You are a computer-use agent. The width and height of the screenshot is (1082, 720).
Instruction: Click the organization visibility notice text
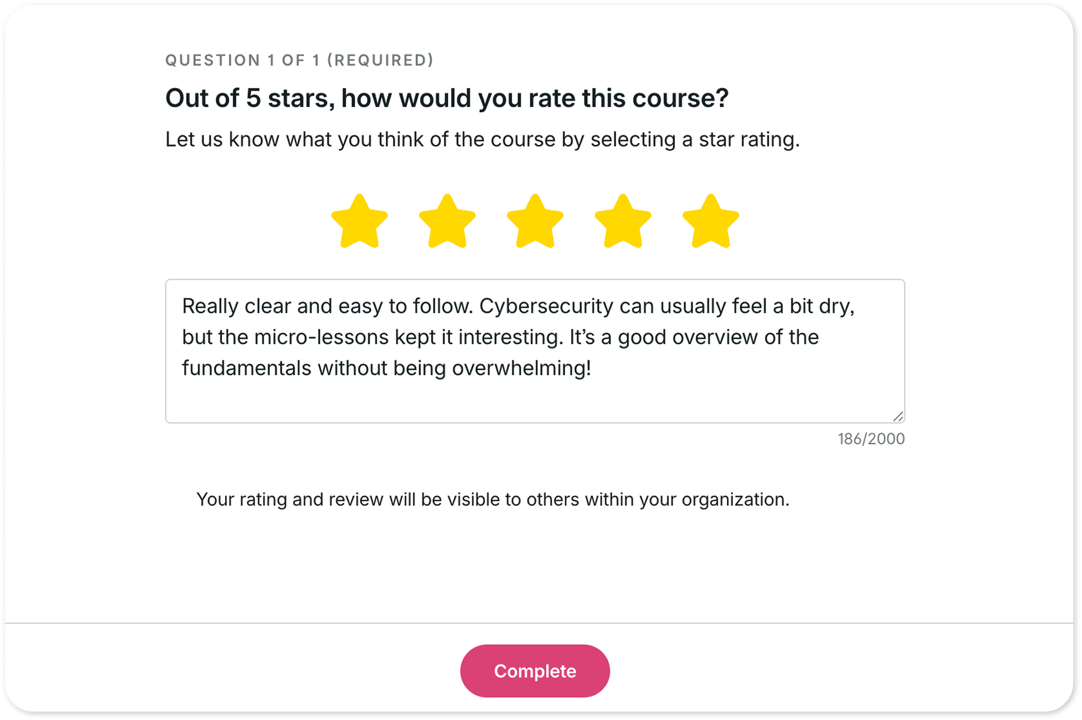tap(492, 499)
